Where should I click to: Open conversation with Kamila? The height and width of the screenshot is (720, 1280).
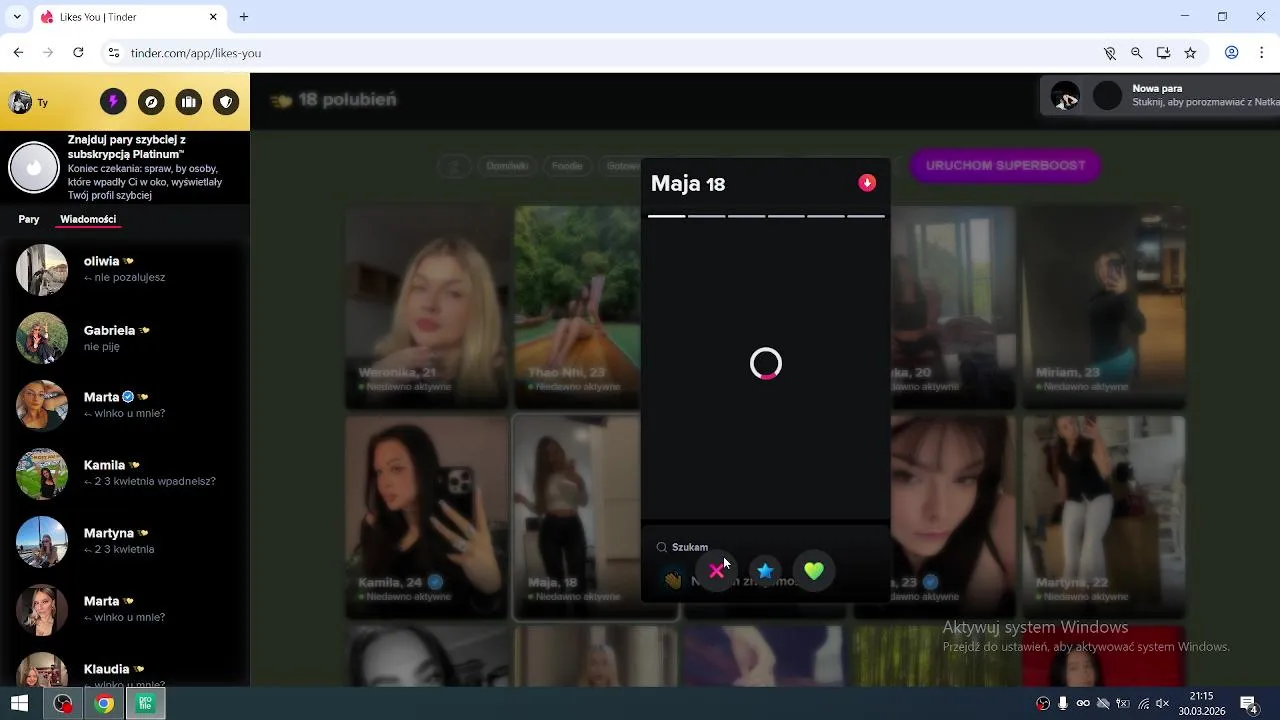point(125,473)
